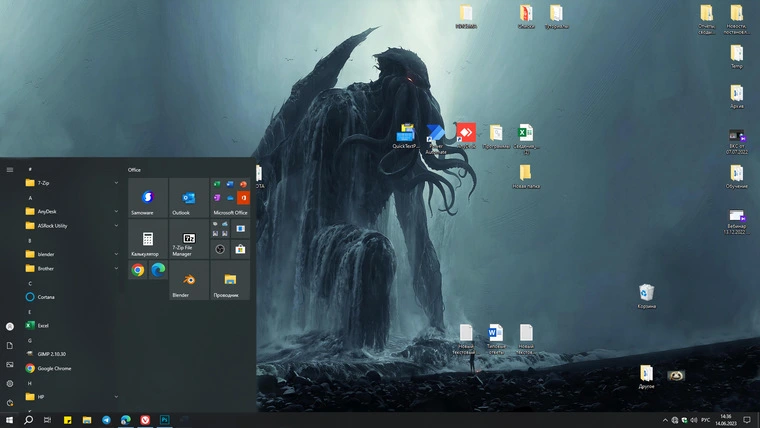Image resolution: width=760 pixels, height=428 pixels.
Task: Open the Microsoft Office tile group
Action: click(x=230, y=198)
